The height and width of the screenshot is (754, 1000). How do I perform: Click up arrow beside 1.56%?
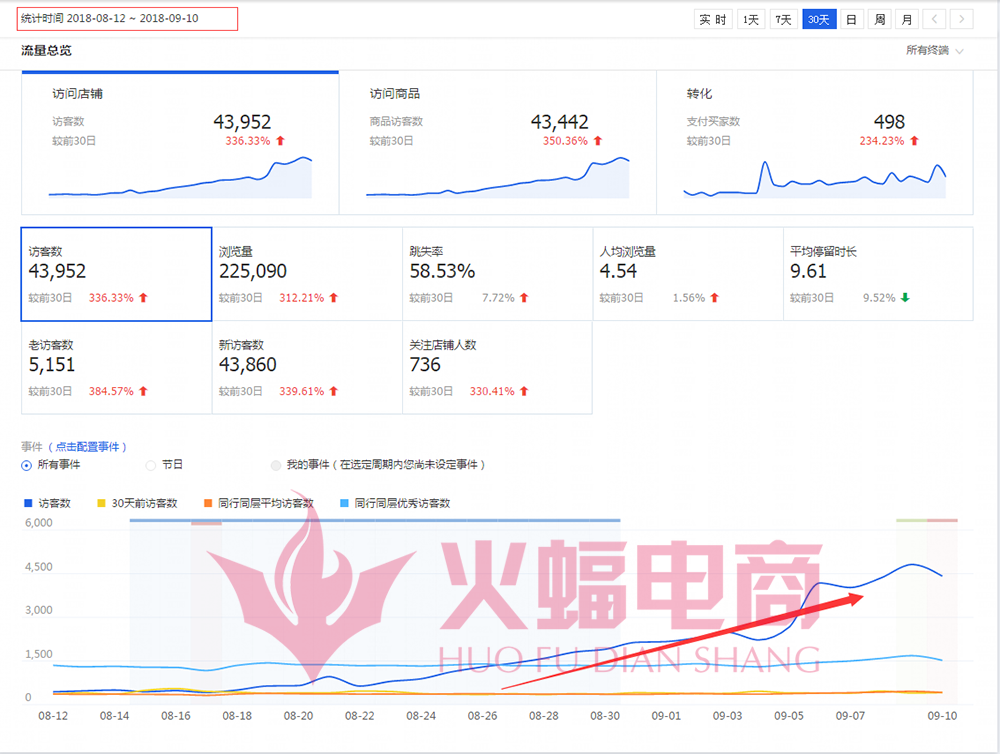(x=714, y=298)
